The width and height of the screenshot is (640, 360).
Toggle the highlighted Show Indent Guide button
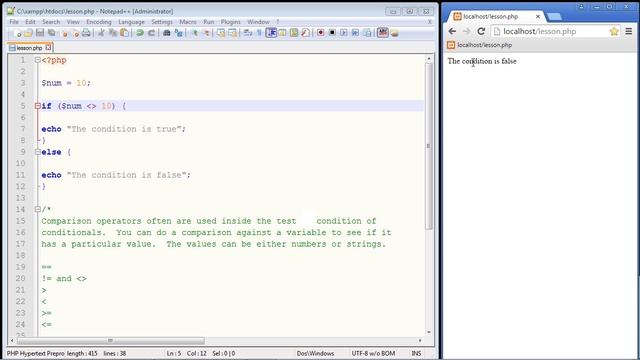(271, 33)
